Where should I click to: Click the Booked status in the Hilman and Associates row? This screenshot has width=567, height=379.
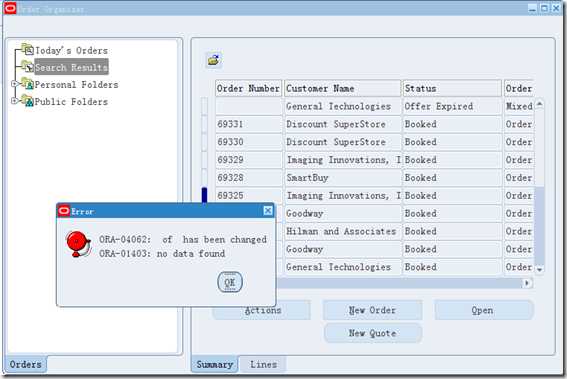click(452, 231)
